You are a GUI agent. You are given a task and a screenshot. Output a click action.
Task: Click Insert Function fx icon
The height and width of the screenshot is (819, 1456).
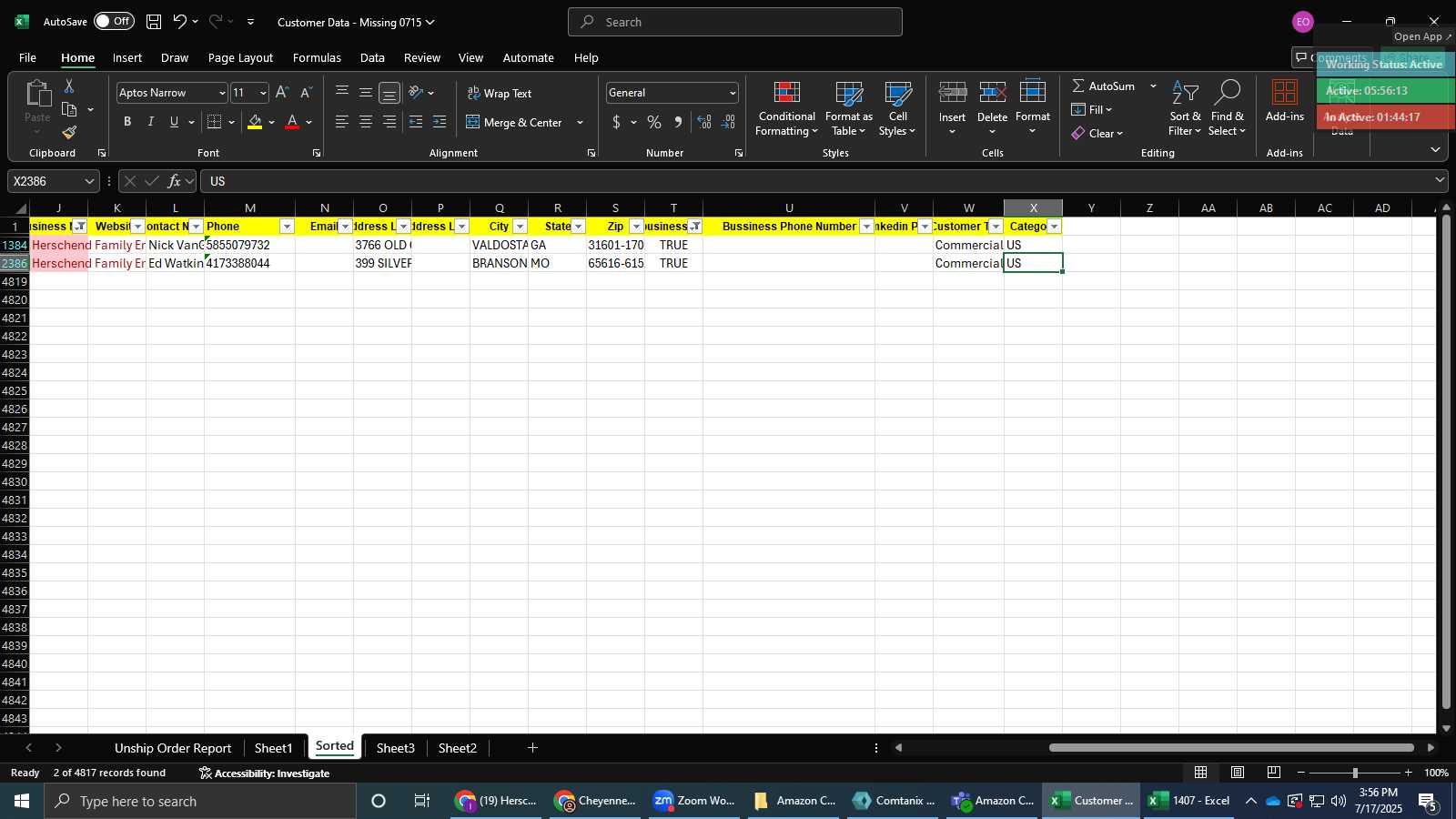[x=175, y=181]
